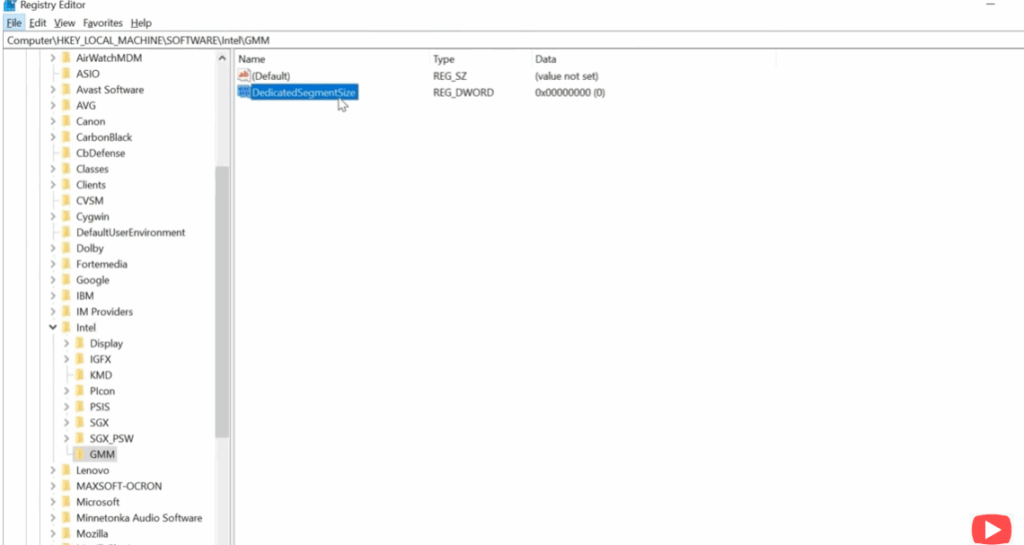Select the Minnetonka Audio Software folder icon

[66, 518]
